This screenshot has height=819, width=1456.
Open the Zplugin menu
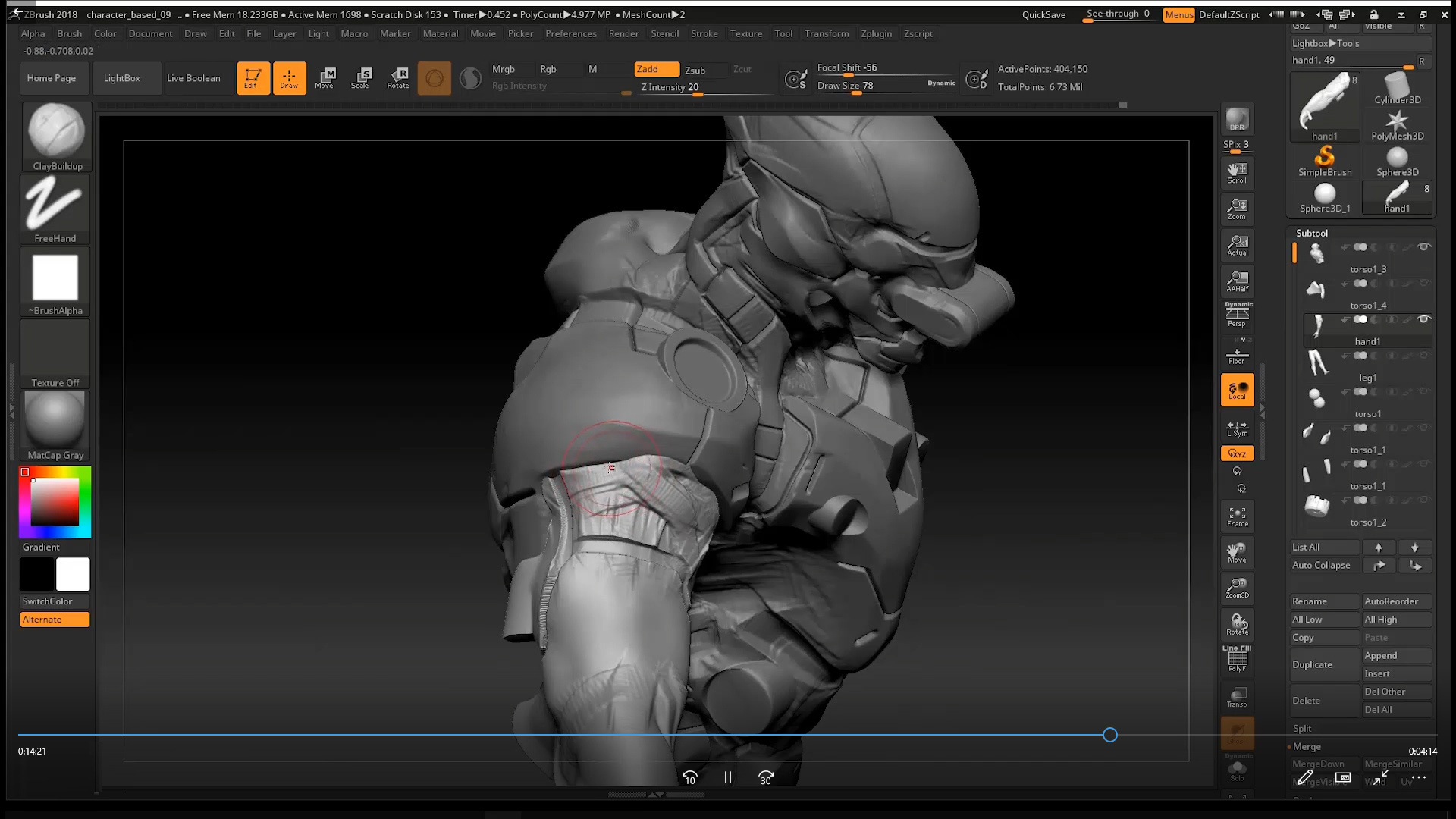tap(876, 33)
